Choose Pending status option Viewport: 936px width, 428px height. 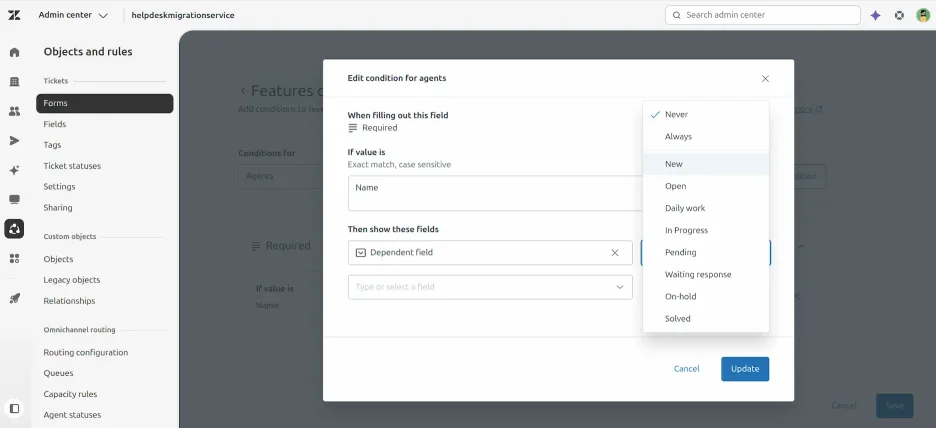(706, 253)
